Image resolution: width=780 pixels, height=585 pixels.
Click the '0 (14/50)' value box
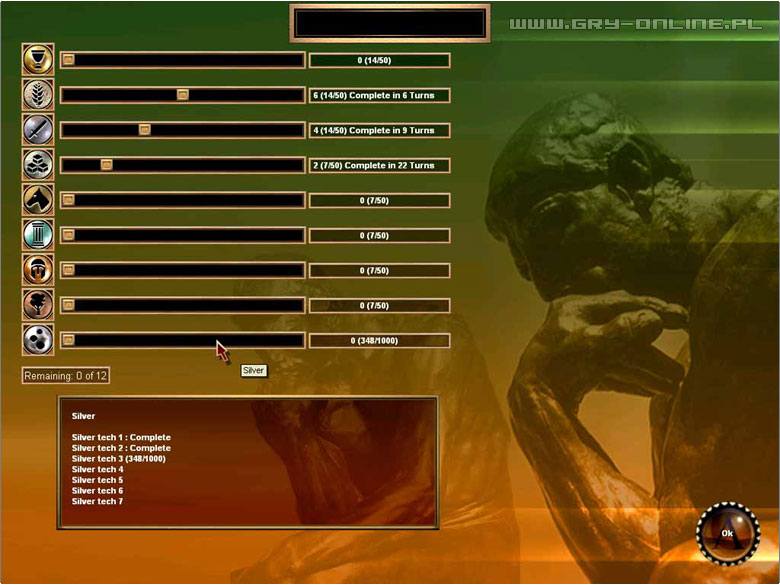point(380,60)
